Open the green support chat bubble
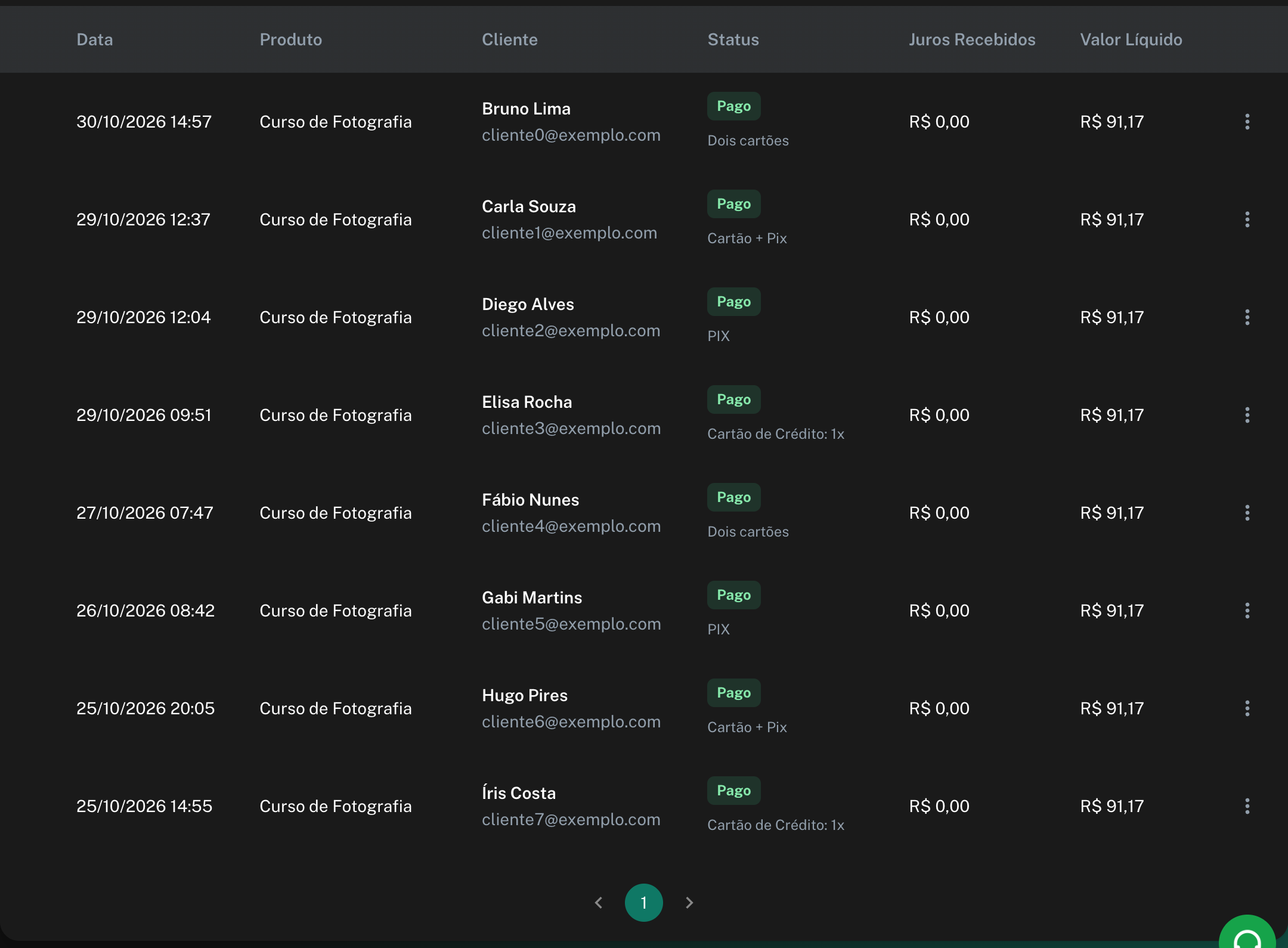The image size is (1288, 948). pos(1247,933)
